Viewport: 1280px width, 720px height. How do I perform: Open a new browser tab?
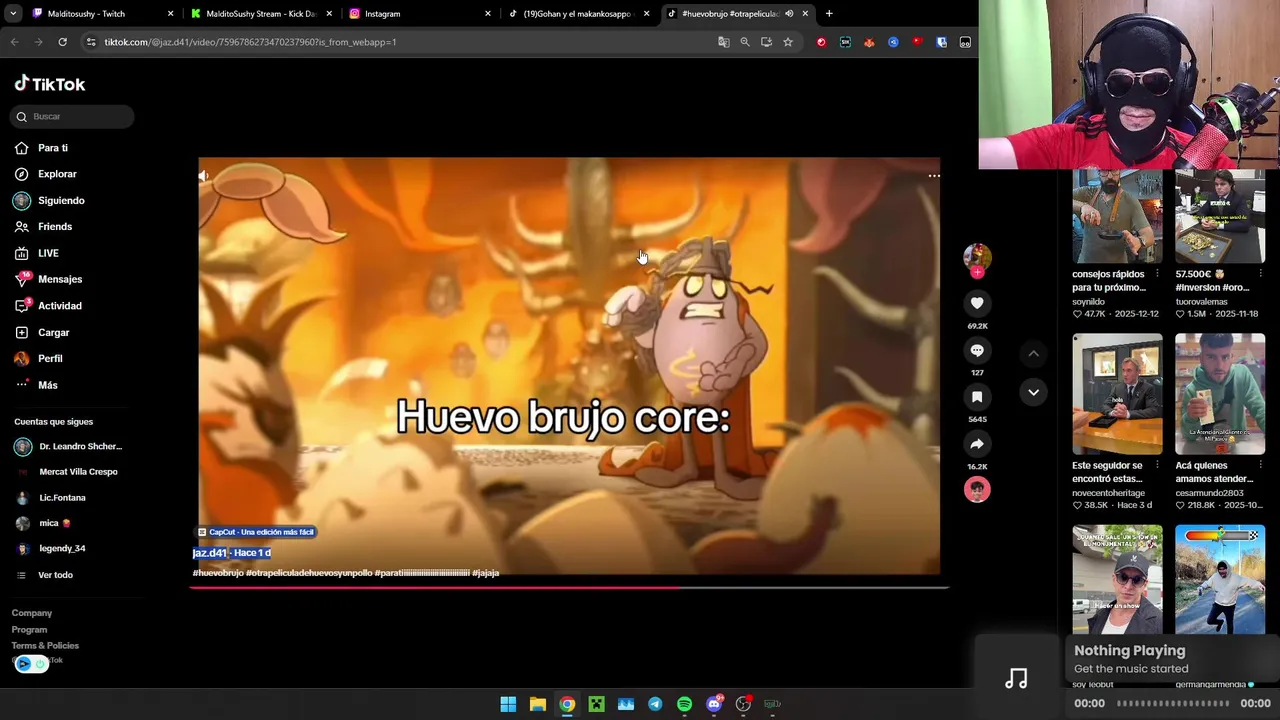pos(829,14)
